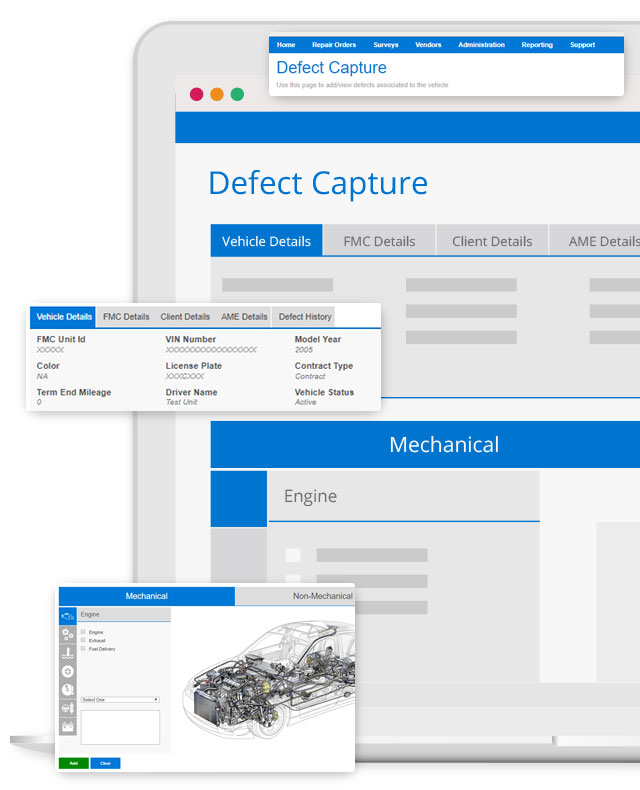Click the blue Clear button
Screen dimensions: 640x790
tap(105, 763)
